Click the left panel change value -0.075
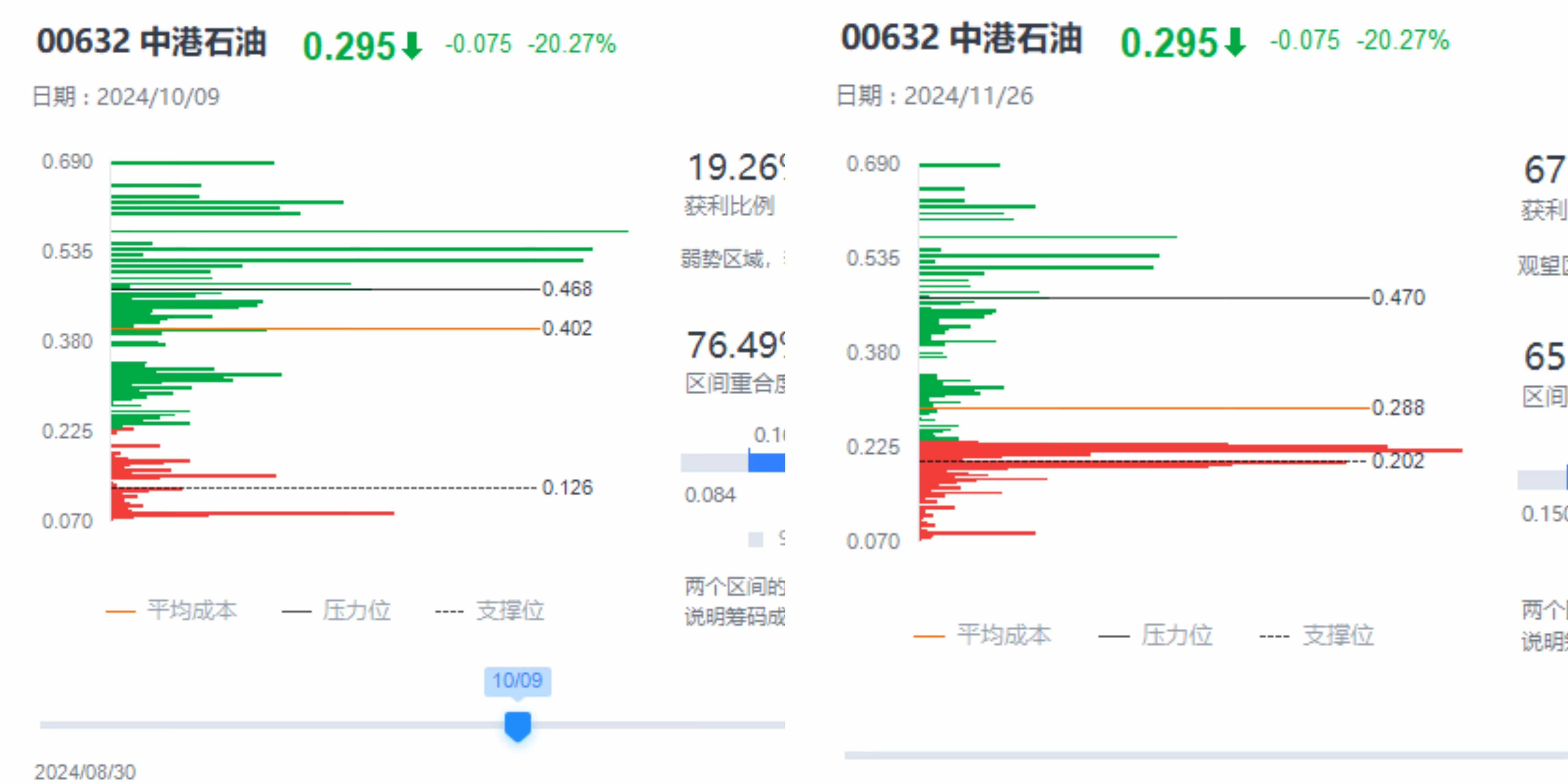The width and height of the screenshot is (1568, 784). (x=479, y=44)
